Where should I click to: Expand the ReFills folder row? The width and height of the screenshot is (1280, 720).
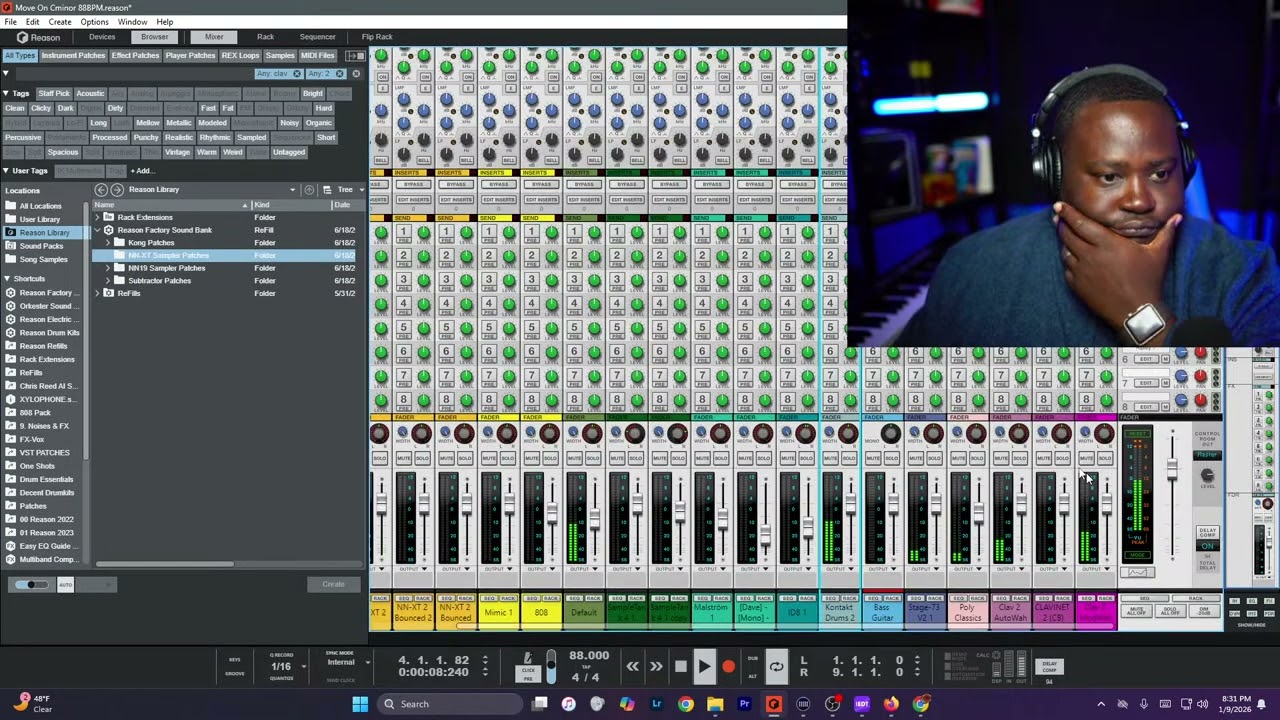(97, 294)
